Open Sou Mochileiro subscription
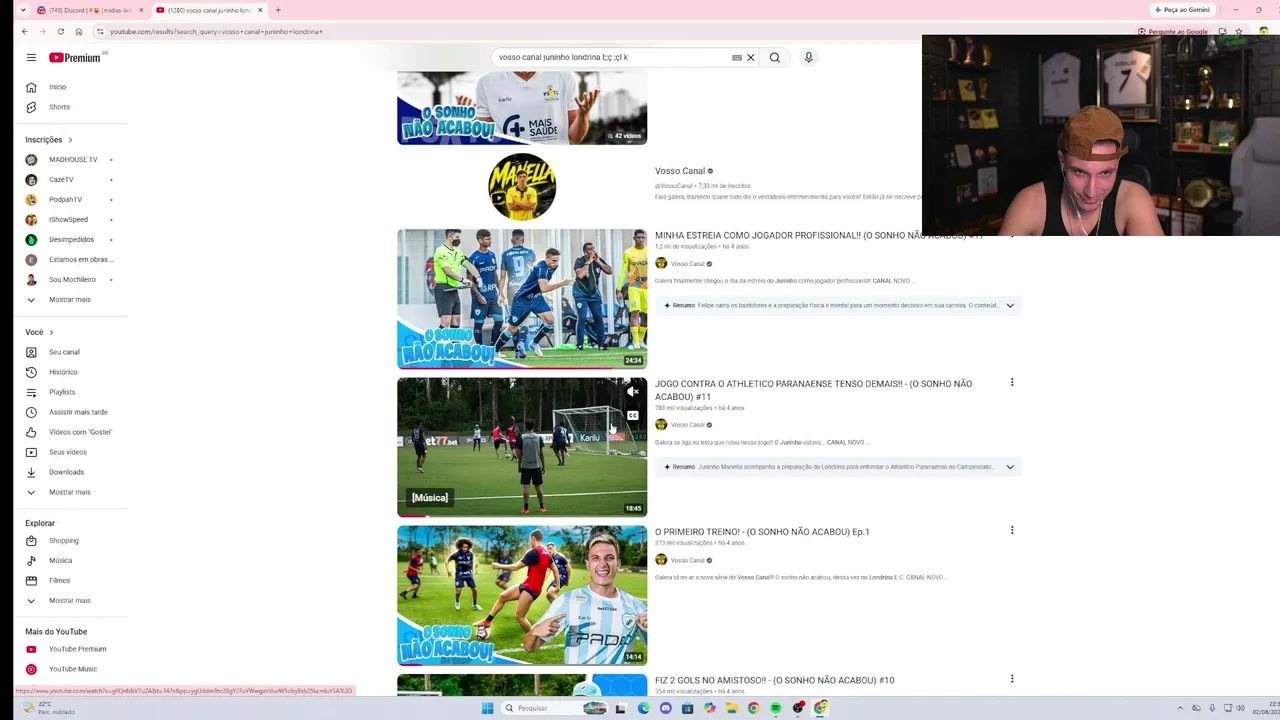Image resolution: width=1280 pixels, height=720 pixels. click(72, 280)
